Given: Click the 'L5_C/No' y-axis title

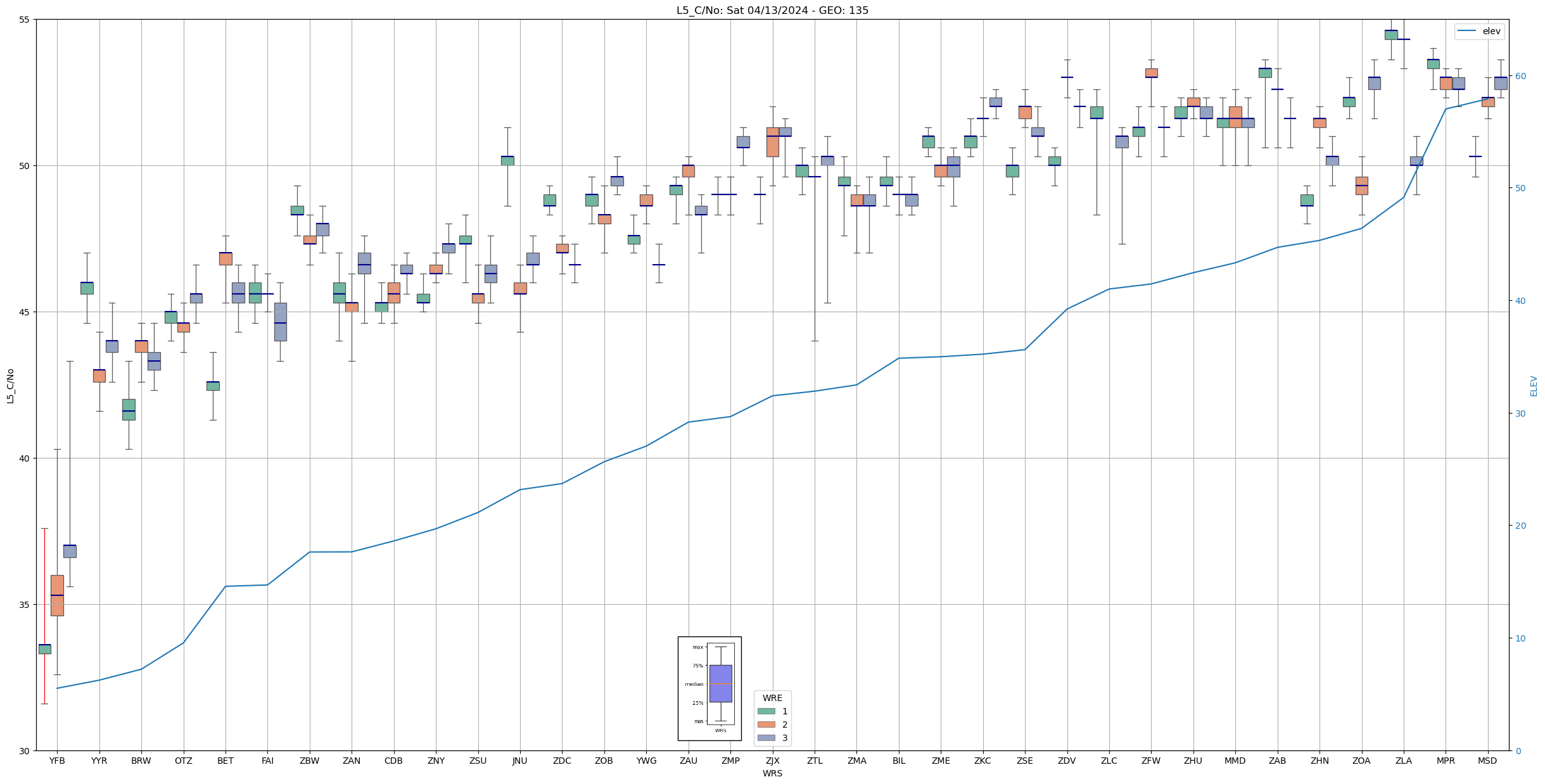Looking at the screenshot, I should coord(10,386).
